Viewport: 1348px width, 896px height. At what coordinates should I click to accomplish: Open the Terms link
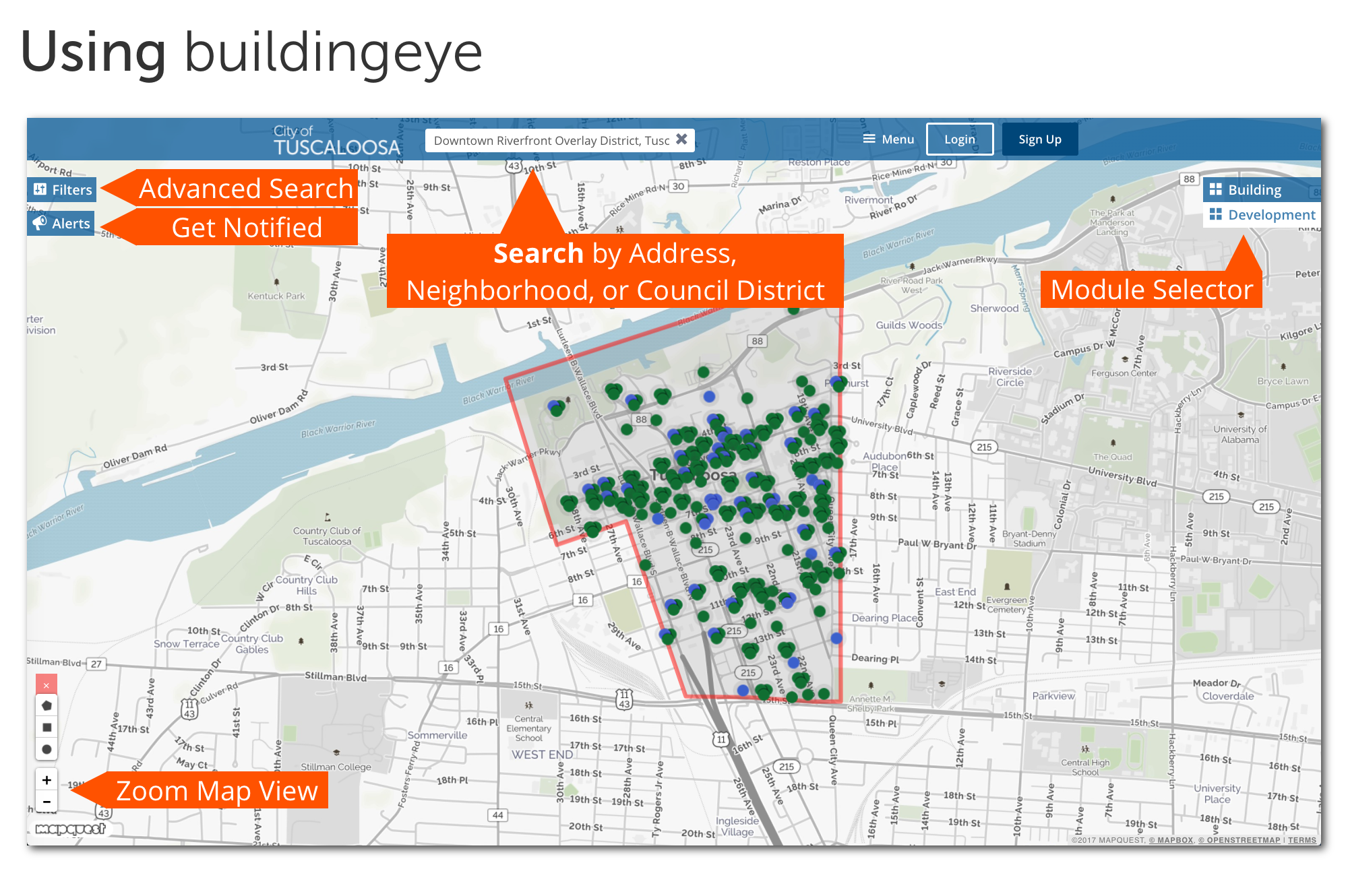(x=1301, y=840)
